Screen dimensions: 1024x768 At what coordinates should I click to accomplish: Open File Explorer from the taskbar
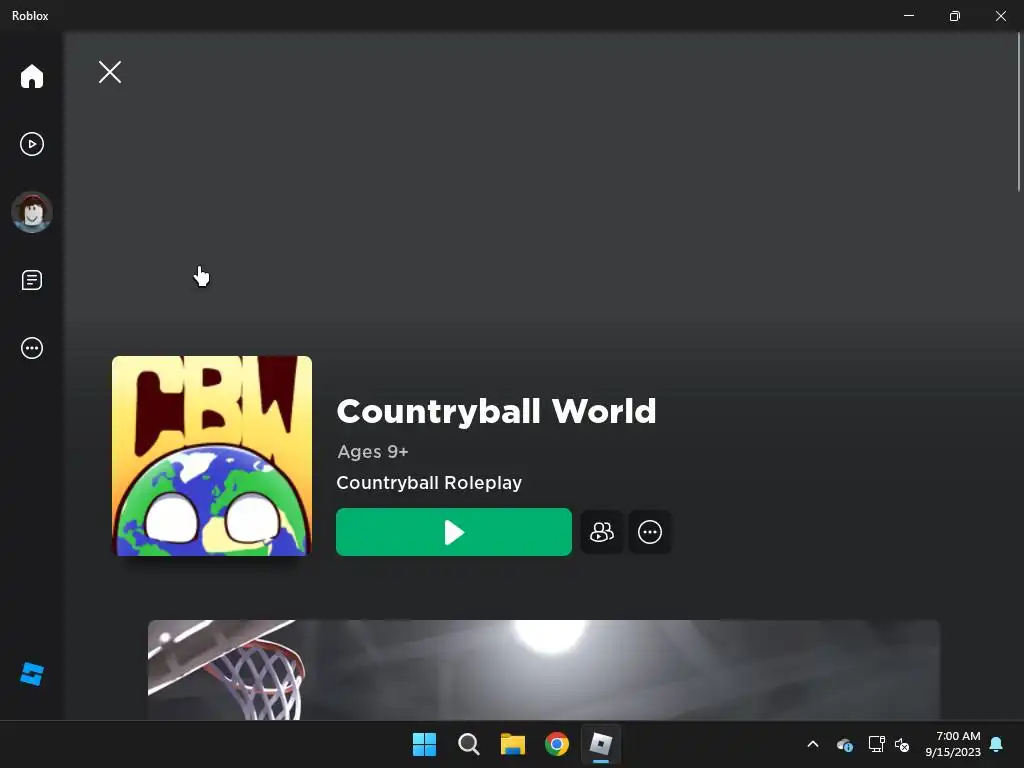513,744
